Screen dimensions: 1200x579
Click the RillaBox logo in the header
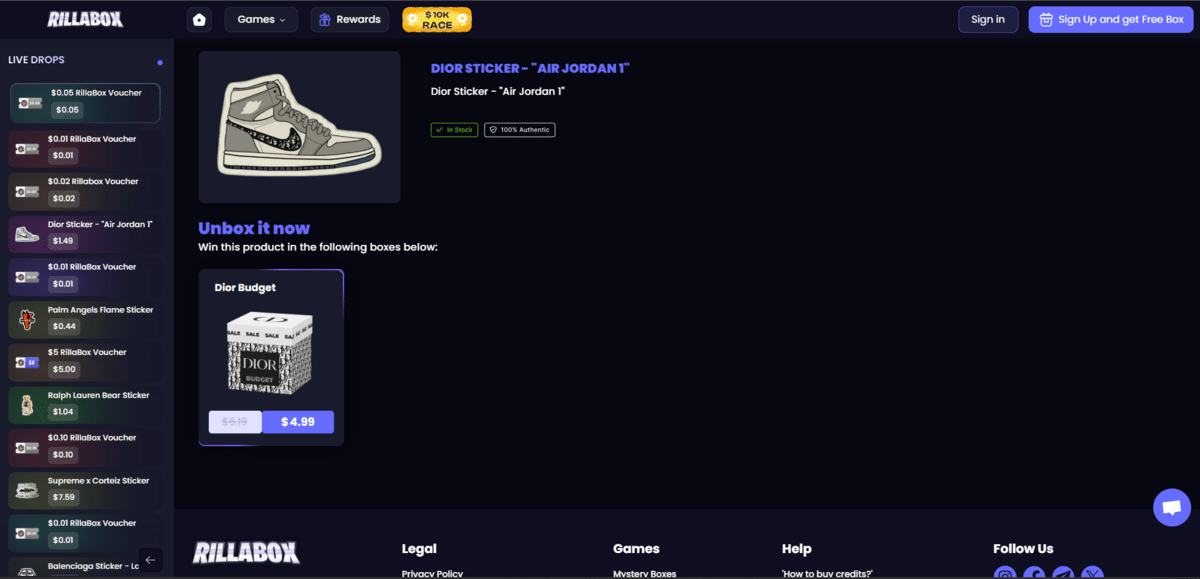coord(84,20)
